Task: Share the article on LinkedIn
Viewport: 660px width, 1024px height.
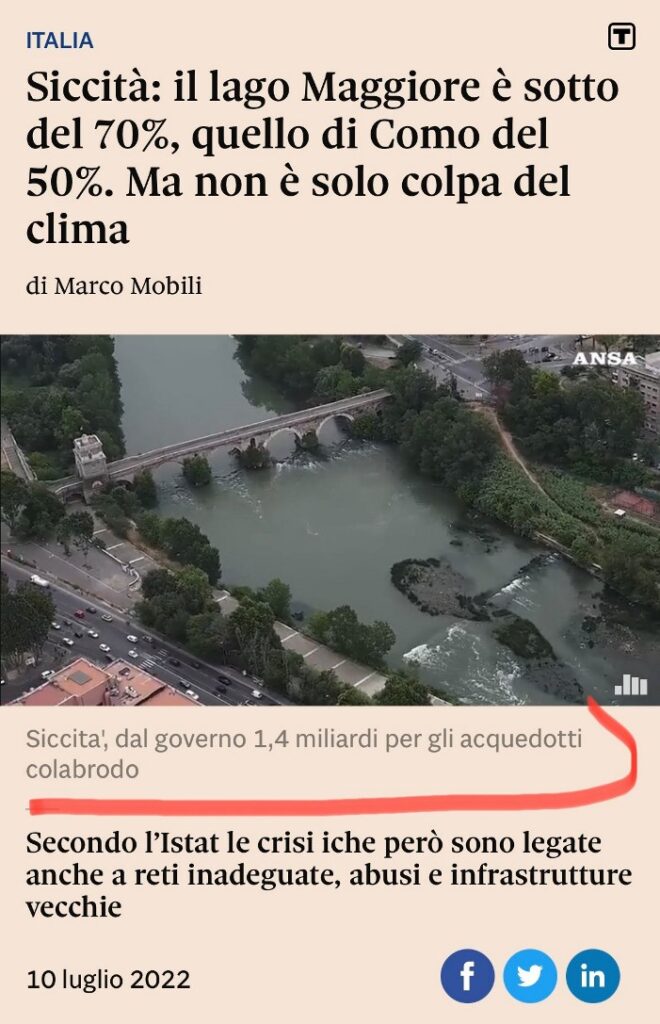Action: point(592,976)
